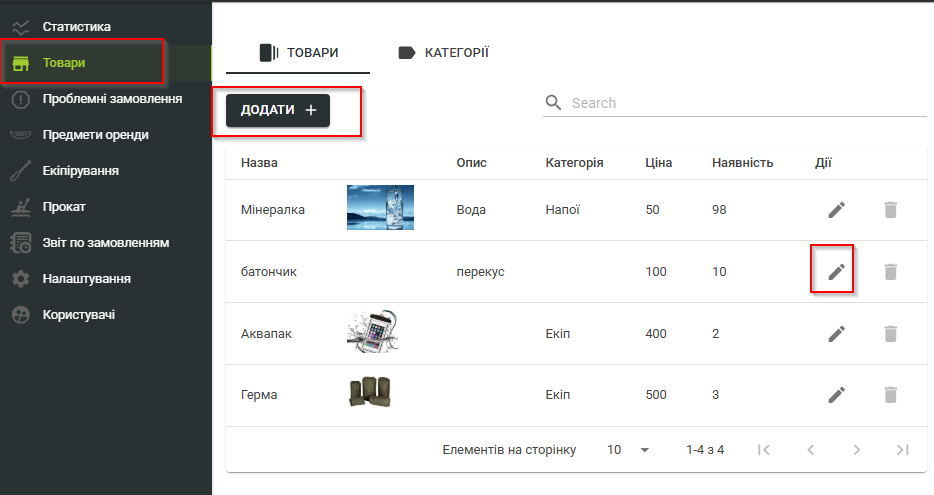Navigate to Налаштування in sidebar
The height and width of the screenshot is (495, 934).
click(86, 279)
